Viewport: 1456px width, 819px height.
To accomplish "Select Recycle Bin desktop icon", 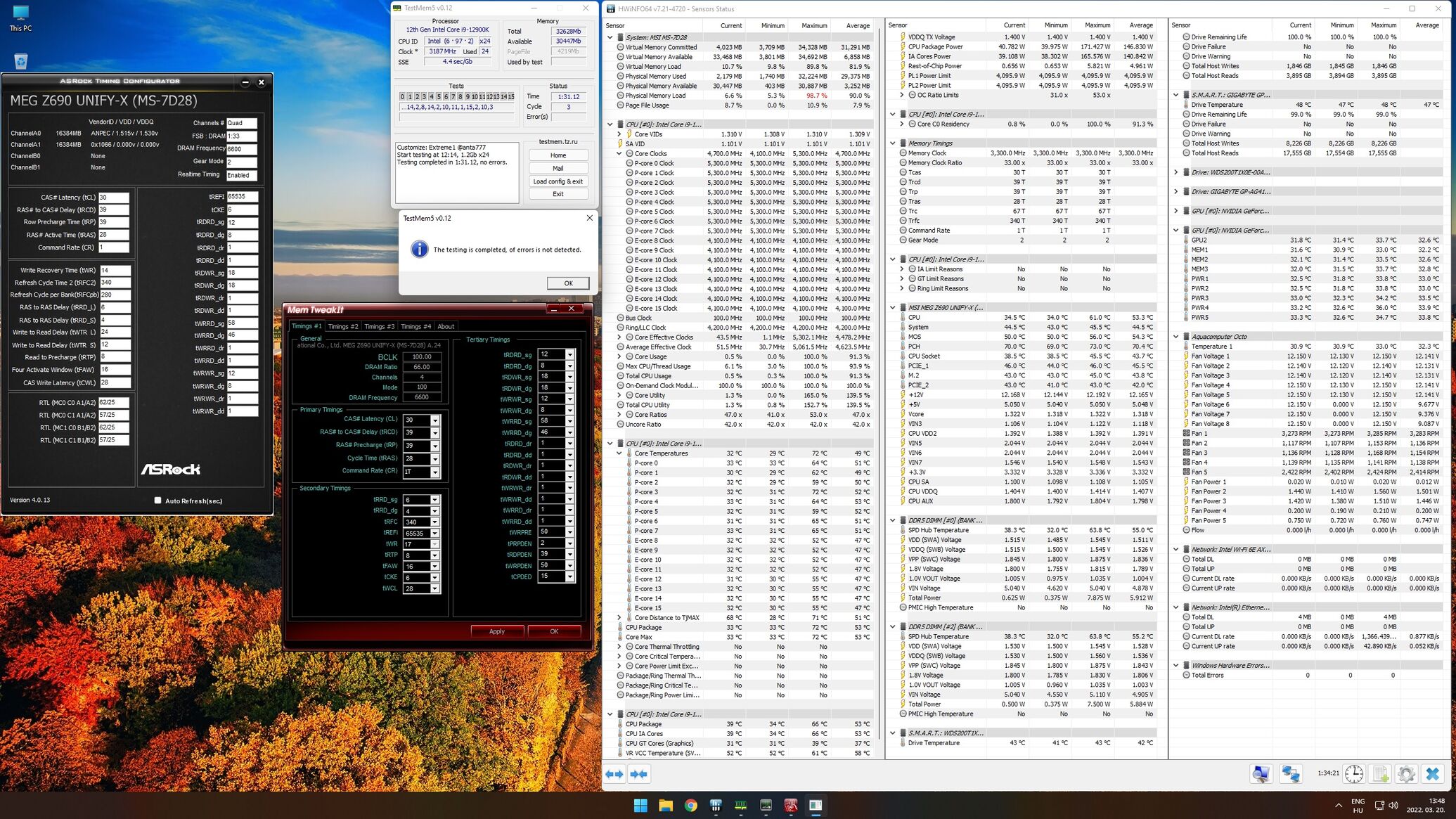I will (20, 62).
